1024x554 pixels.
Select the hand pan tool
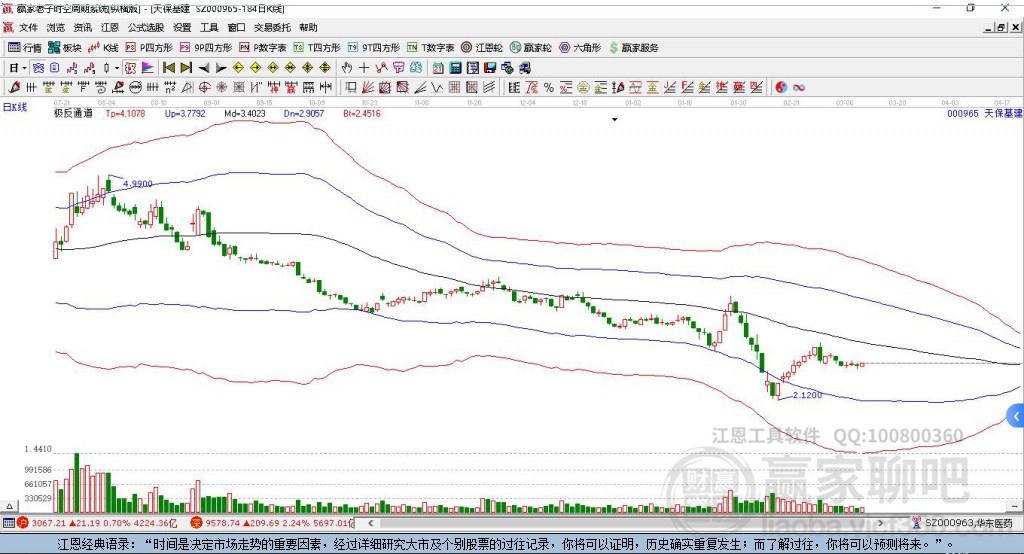pos(347,68)
